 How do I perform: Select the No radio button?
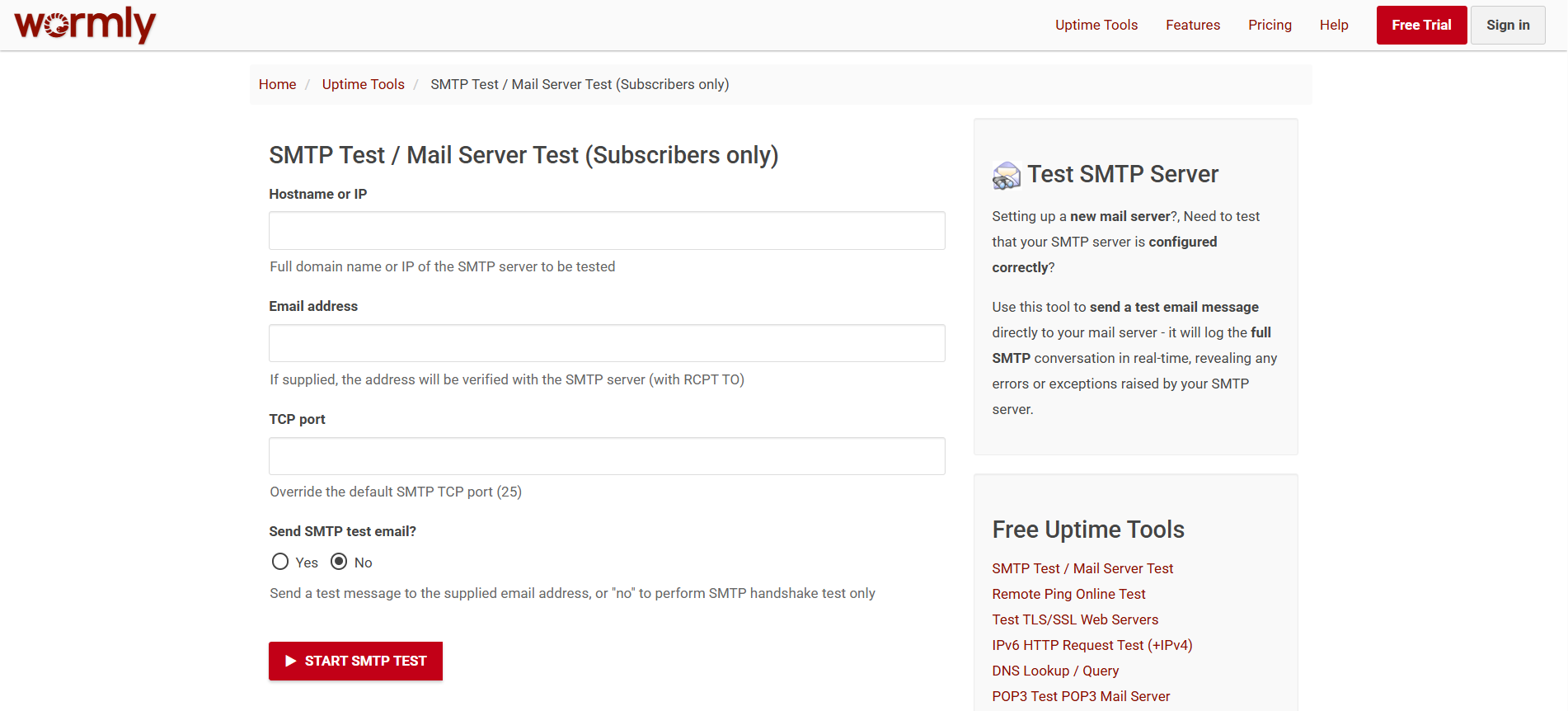pos(339,562)
